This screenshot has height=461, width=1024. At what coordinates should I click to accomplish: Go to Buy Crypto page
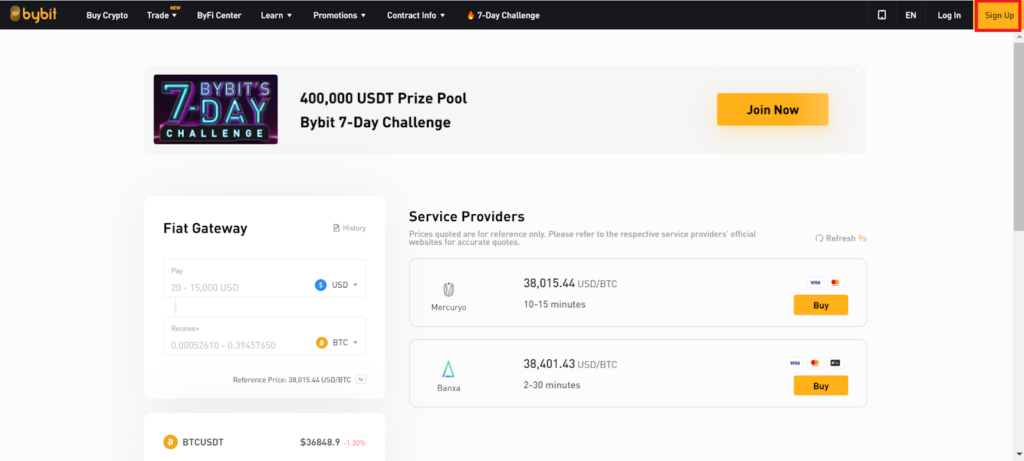click(x=107, y=16)
